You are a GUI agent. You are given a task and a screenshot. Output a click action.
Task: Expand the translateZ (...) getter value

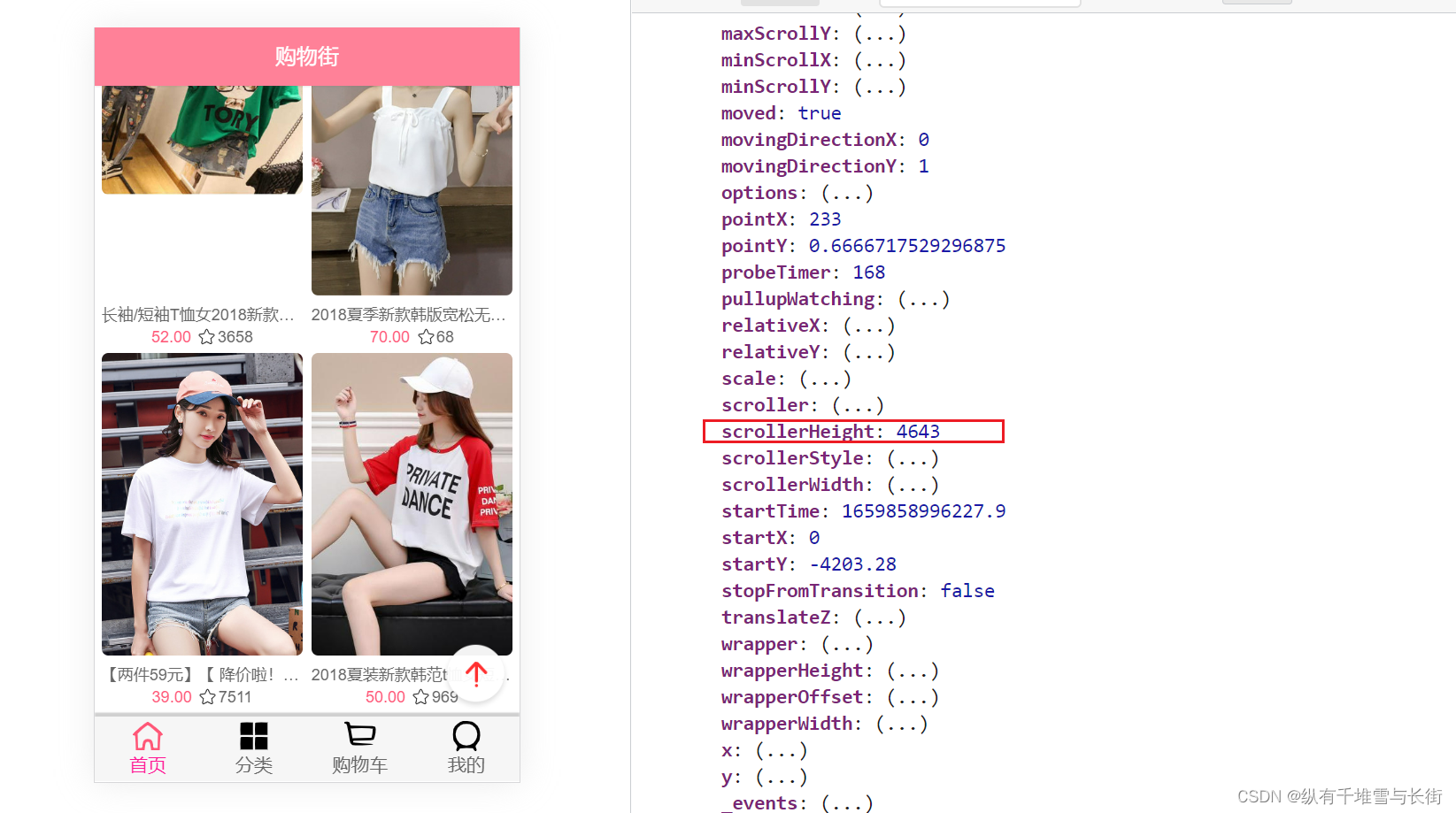tap(880, 617)
